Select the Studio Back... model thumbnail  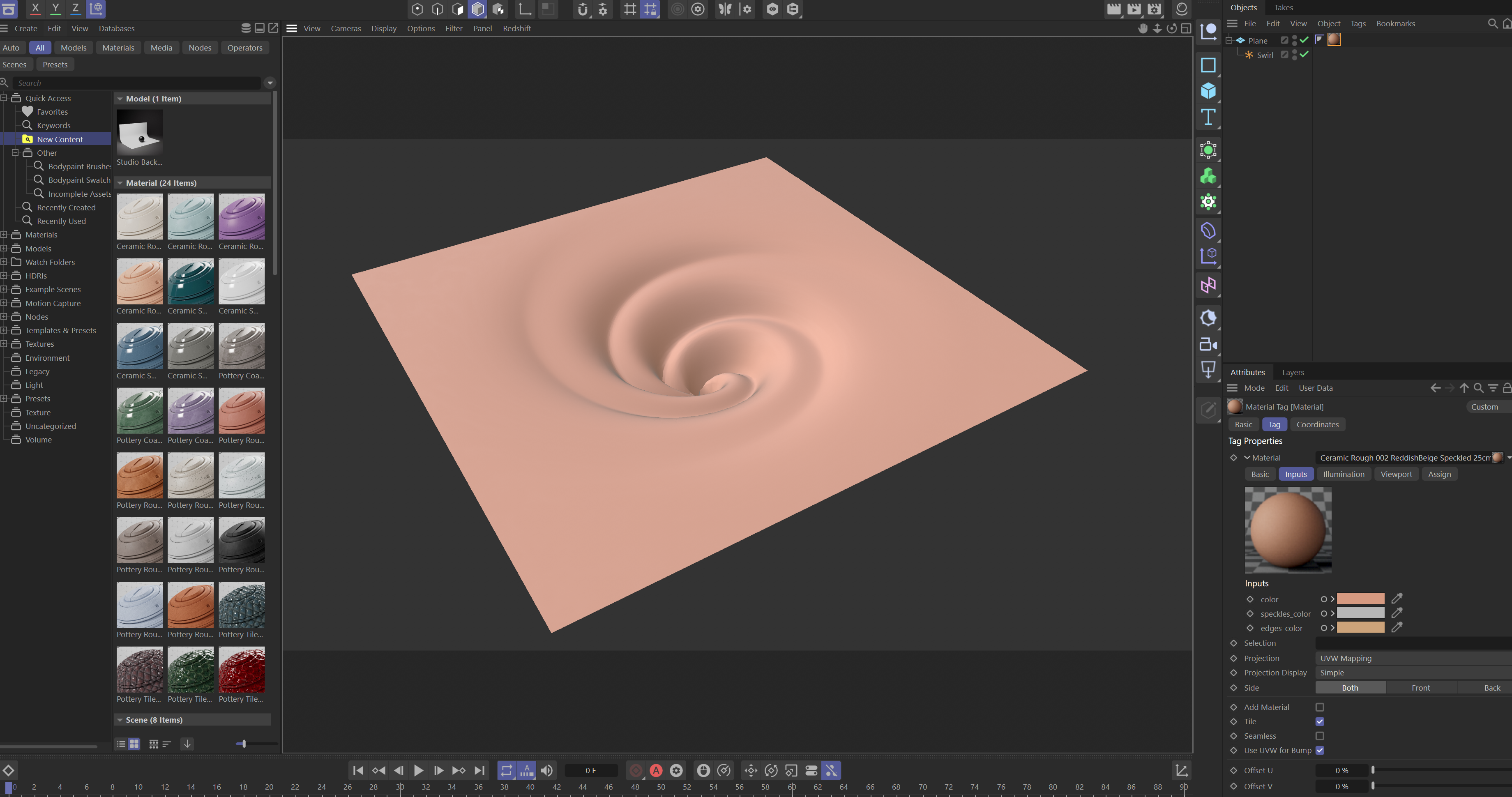139,133
